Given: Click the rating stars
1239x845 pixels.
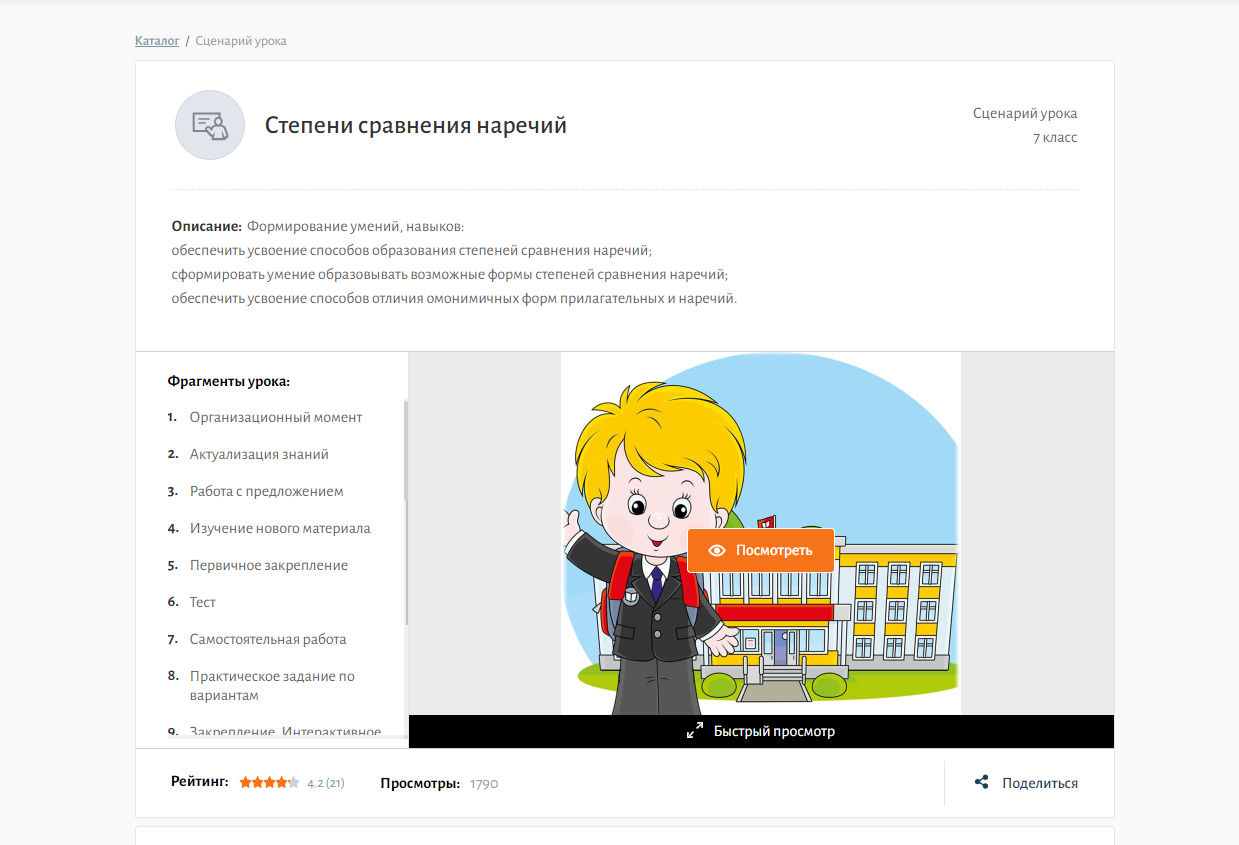Looking at the screenshot, I should click(x=269, y=783).
